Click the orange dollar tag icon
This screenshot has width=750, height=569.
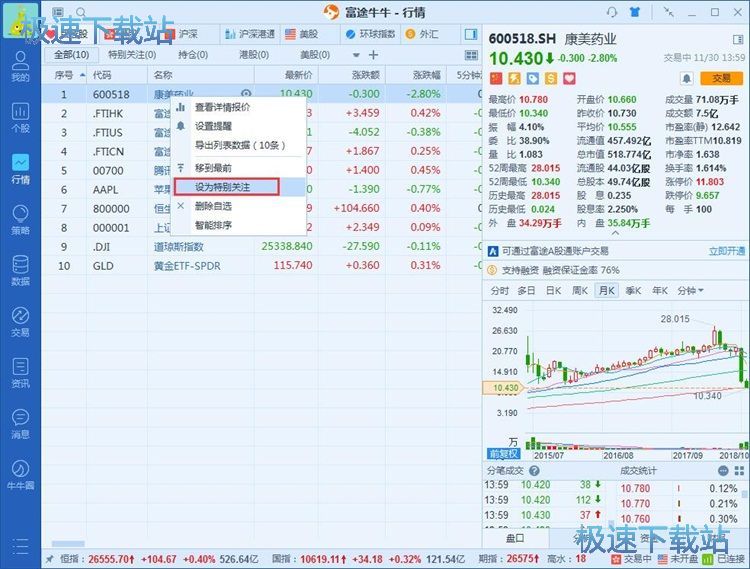point(551,78)
